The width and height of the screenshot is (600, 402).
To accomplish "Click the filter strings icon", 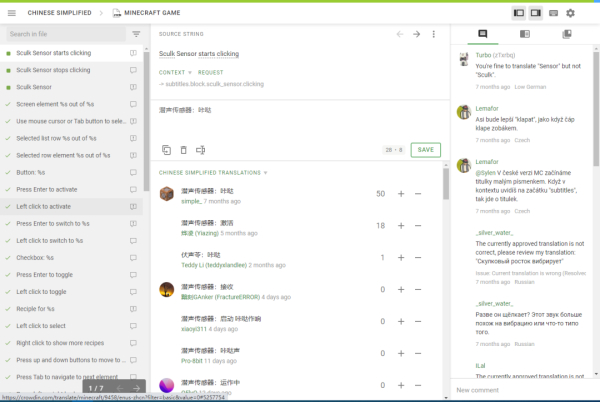I will [136, 34].
